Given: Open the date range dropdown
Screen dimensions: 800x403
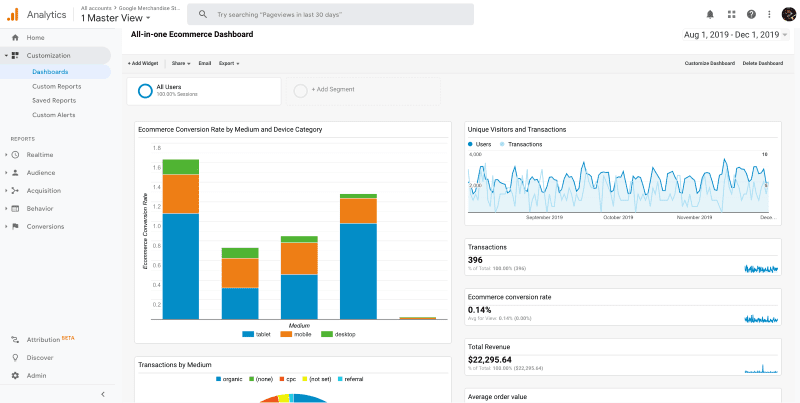Looking at the screenshot, I should click(736, 35).
